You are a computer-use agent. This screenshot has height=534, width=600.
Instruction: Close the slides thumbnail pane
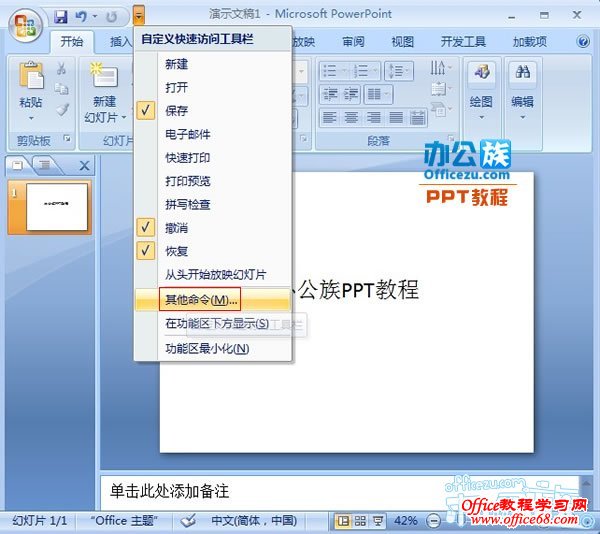pos(84,165)
